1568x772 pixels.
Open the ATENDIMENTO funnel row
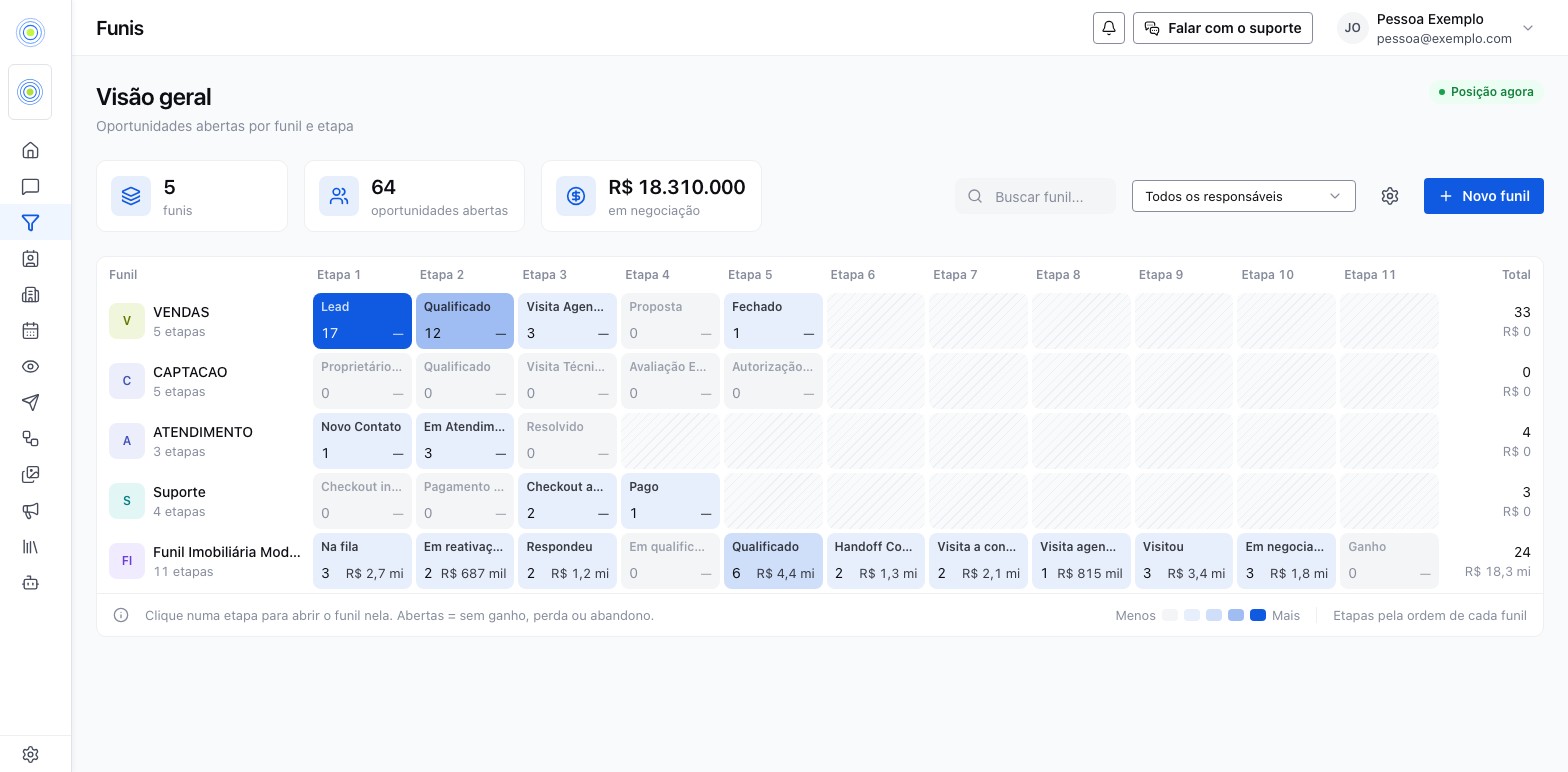(205, 441)
